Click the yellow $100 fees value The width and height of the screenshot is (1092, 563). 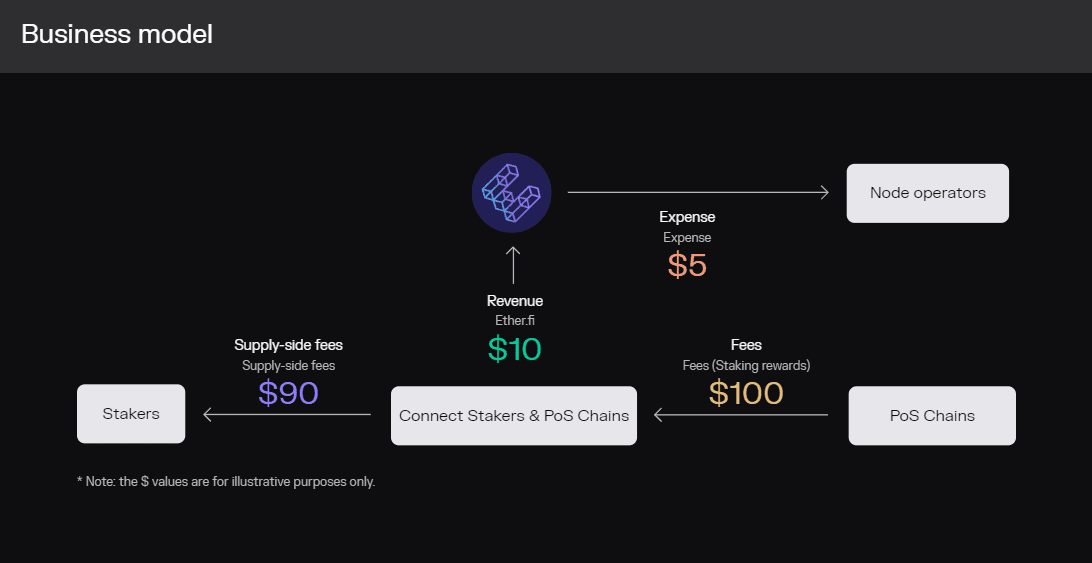746,393
